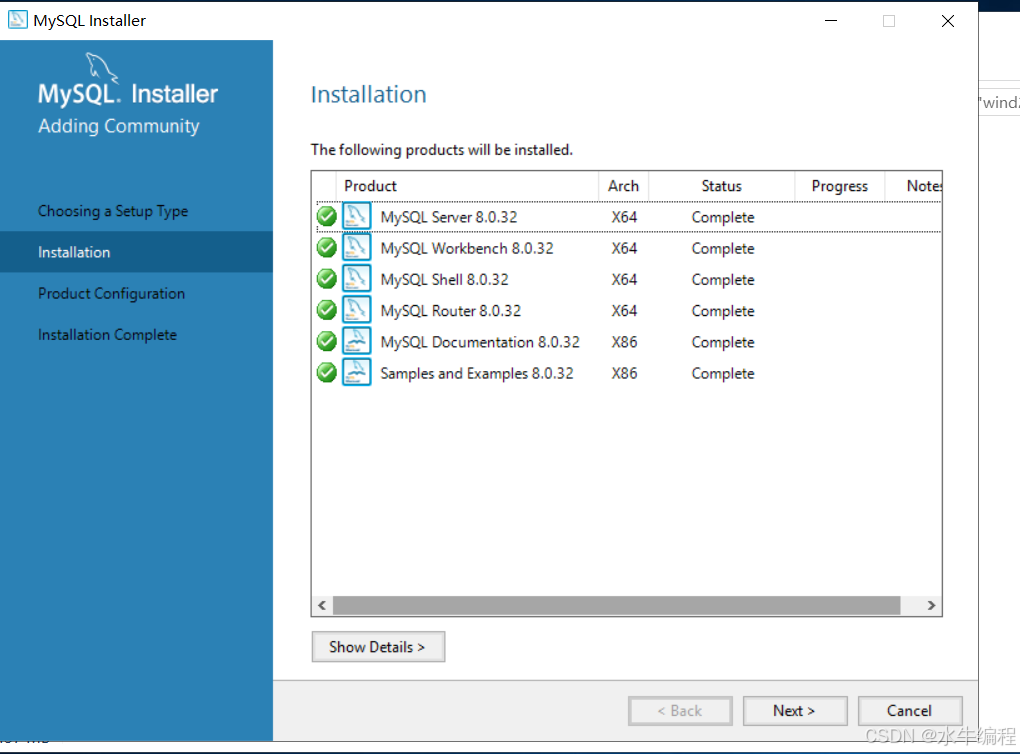The image size is (1020, 754).
Task: Click the Next button
Action: 795,710
